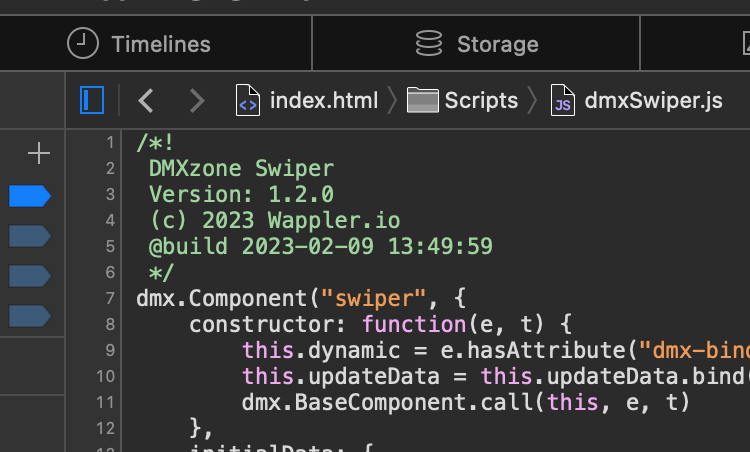The width and height of the screenshot is (750, 452).
Task: Toggle the dimmed breakpoint next to line 8
Action: (x=30, y=316)
